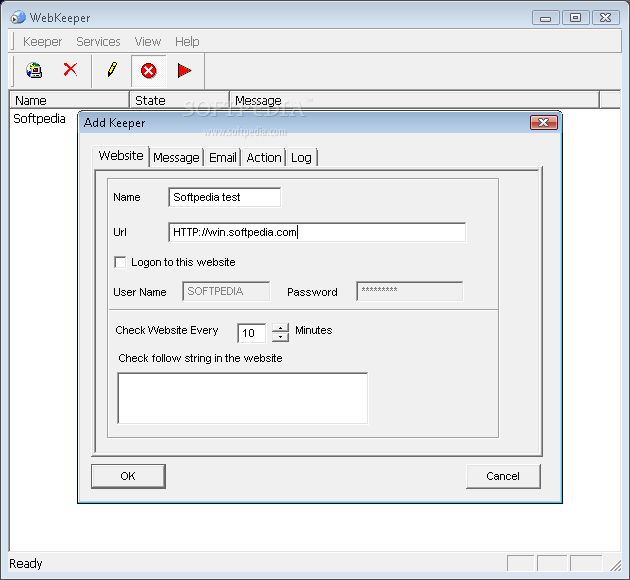Viewport: 630px width, 580px height.
Task: Open the View menu
Action: [147, 41]
